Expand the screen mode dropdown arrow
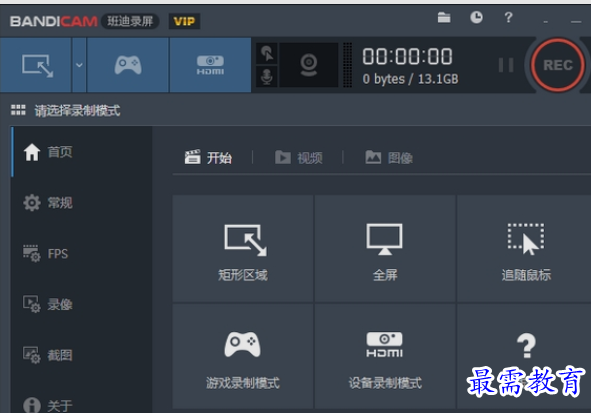The image size is (591, 413). coord(79,65)
